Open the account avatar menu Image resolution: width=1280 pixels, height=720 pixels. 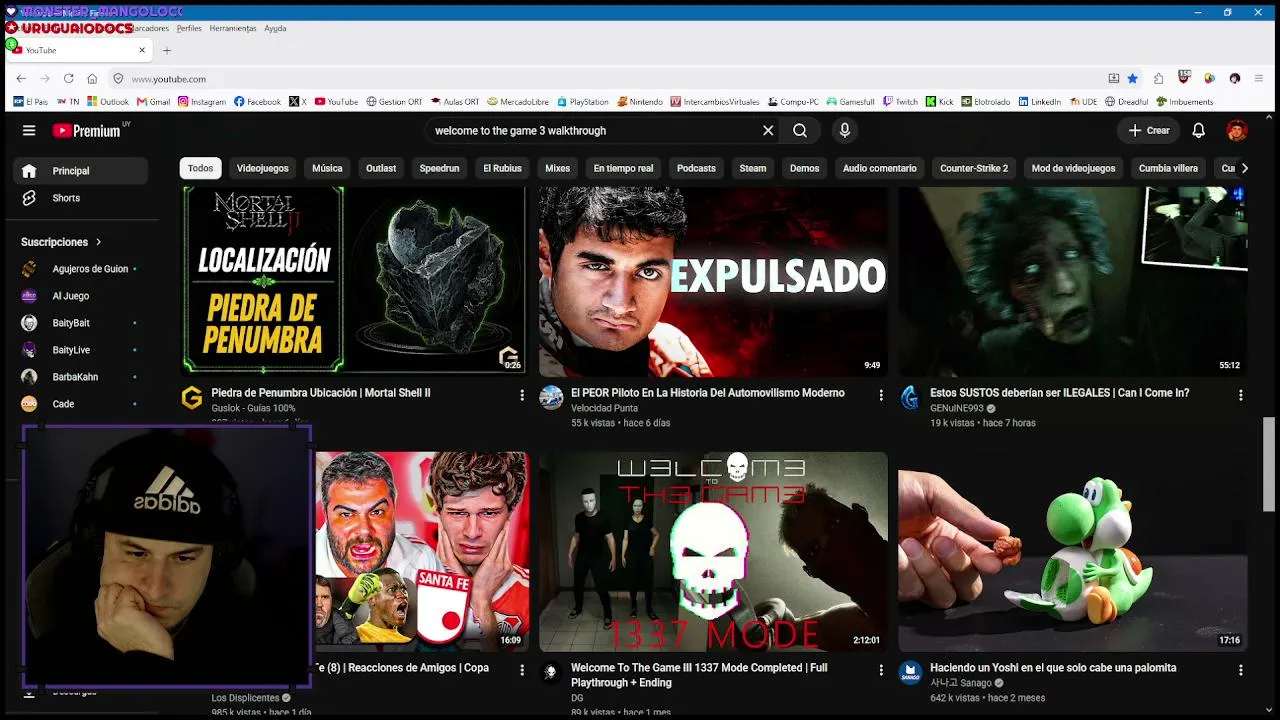coord(1237,130)
